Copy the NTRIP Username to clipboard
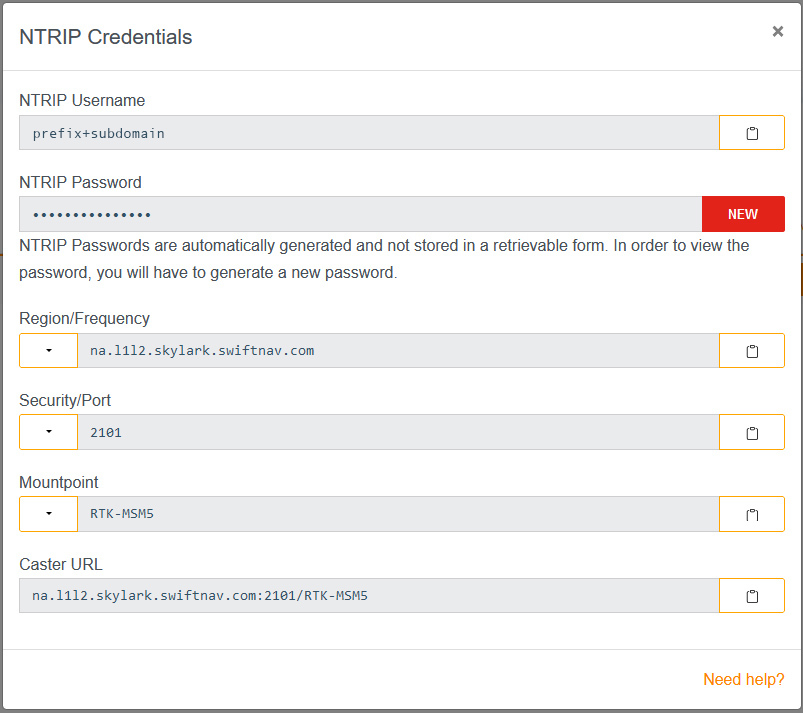This screenshot has width=803, height=713. tap(751, 133)
